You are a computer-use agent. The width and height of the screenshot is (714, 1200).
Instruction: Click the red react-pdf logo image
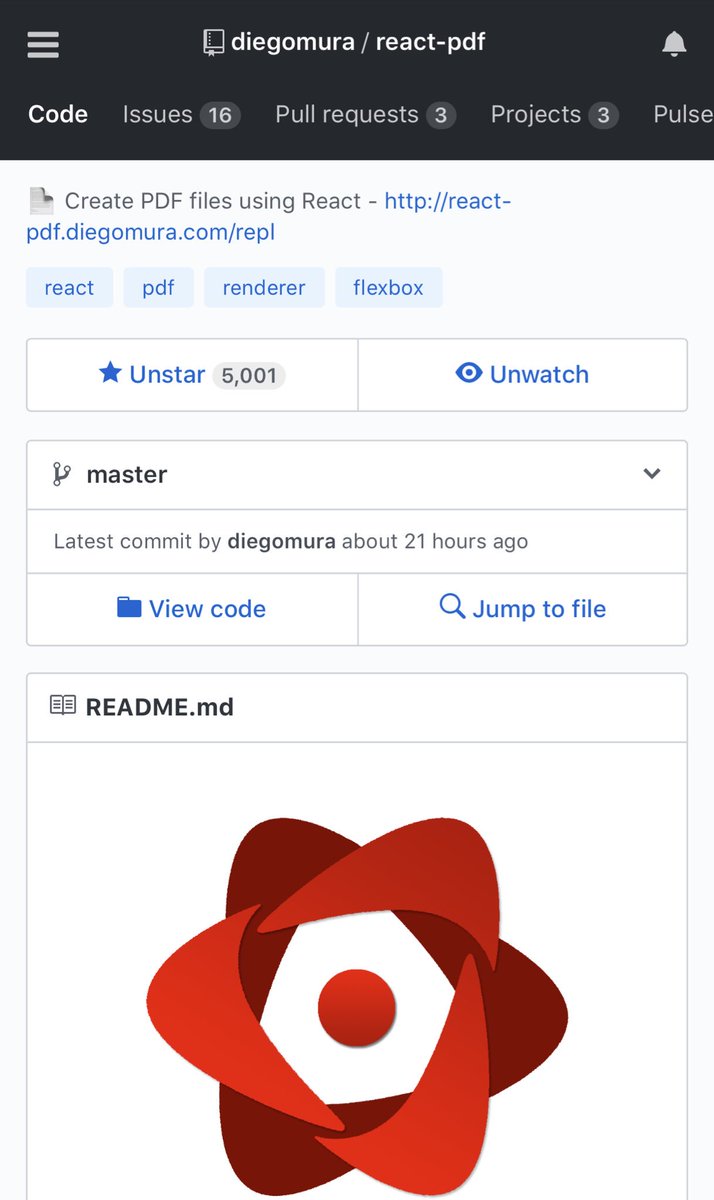click(x=357, y=1000)
